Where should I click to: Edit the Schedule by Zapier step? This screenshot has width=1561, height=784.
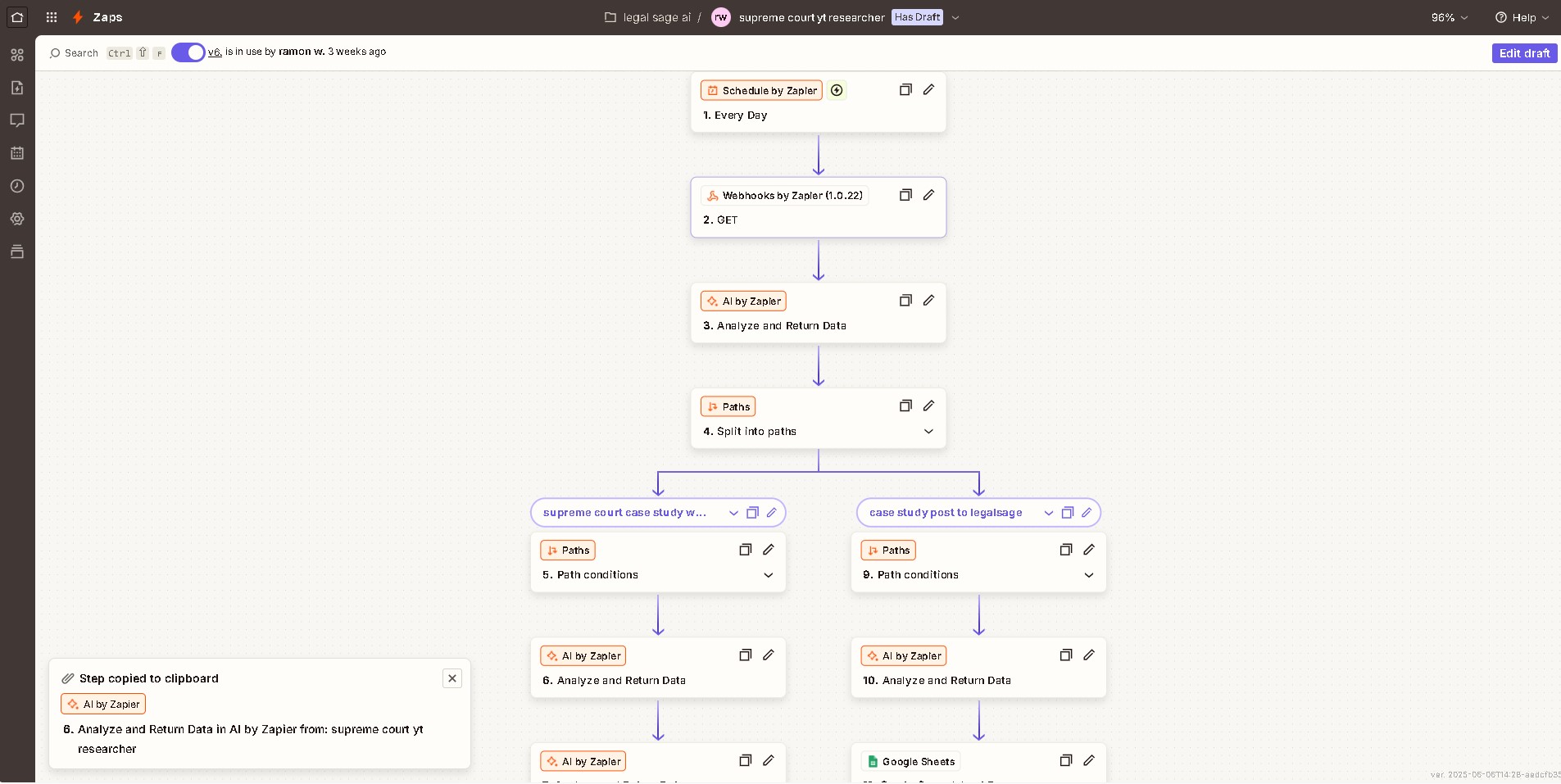tap(928, 89)
